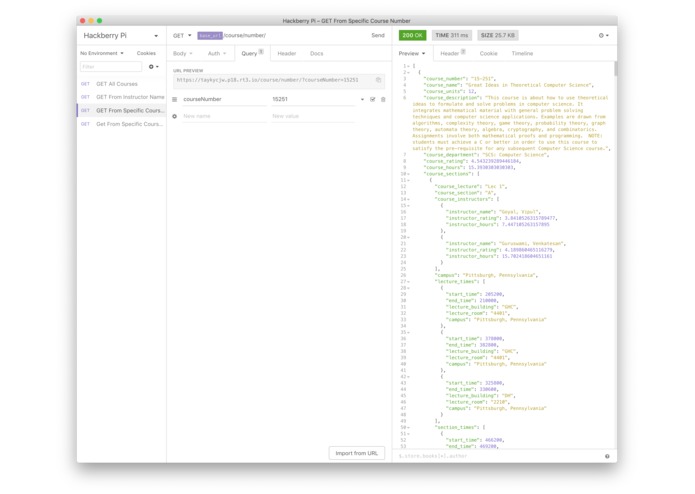Click the "course_number" key in response
This screenshot has width=695, height=494.
444,79
